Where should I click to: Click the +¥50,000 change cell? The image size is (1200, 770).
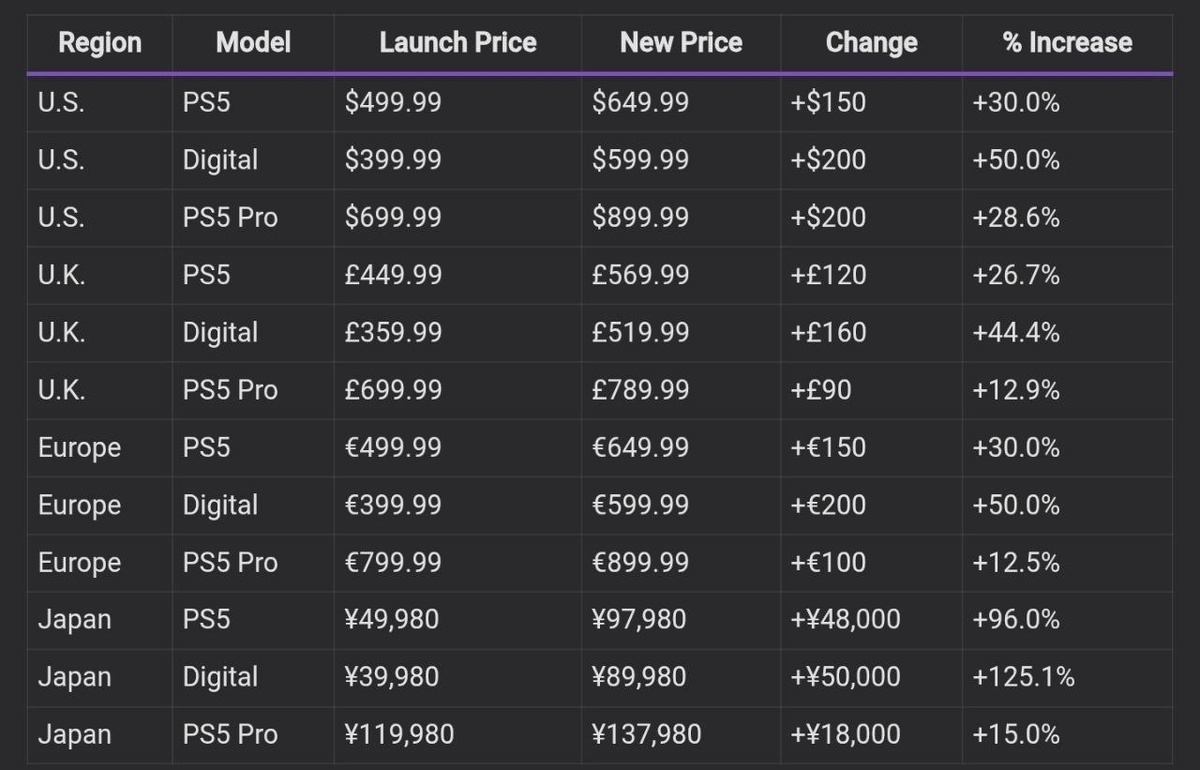click(845, 677)
